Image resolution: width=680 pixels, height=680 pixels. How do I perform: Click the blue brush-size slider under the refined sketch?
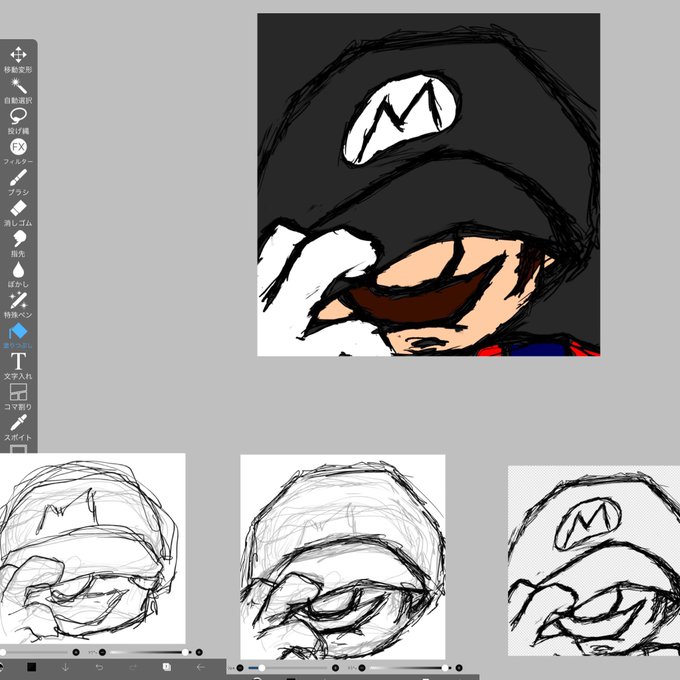click(x=288, y=668)
